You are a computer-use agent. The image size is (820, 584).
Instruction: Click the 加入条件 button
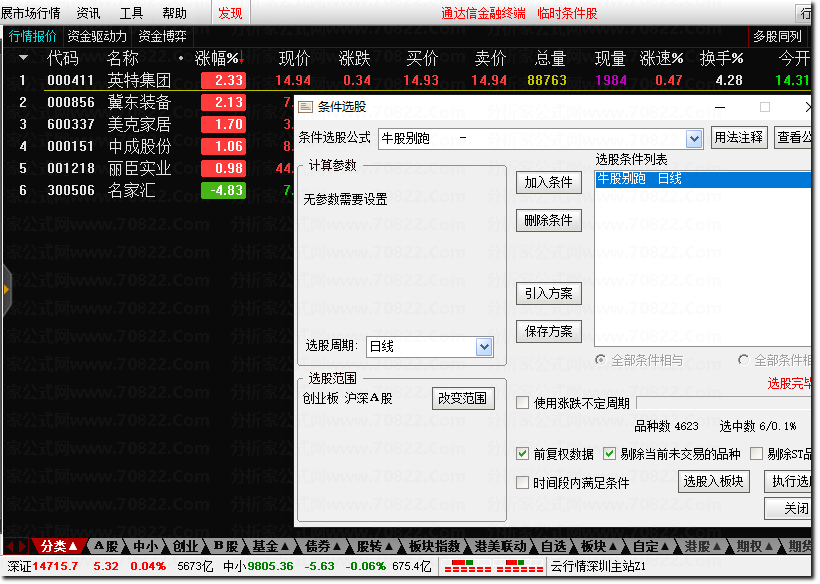point(549,182)
